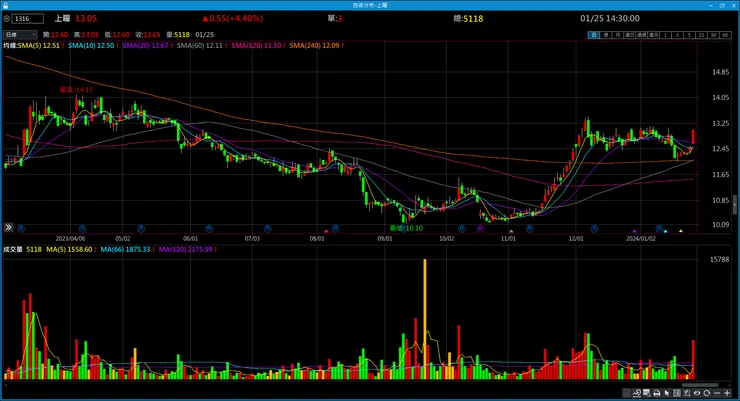
Task: Select the 還週 adjusted weekly period
Action: click(x=642, y=35)
